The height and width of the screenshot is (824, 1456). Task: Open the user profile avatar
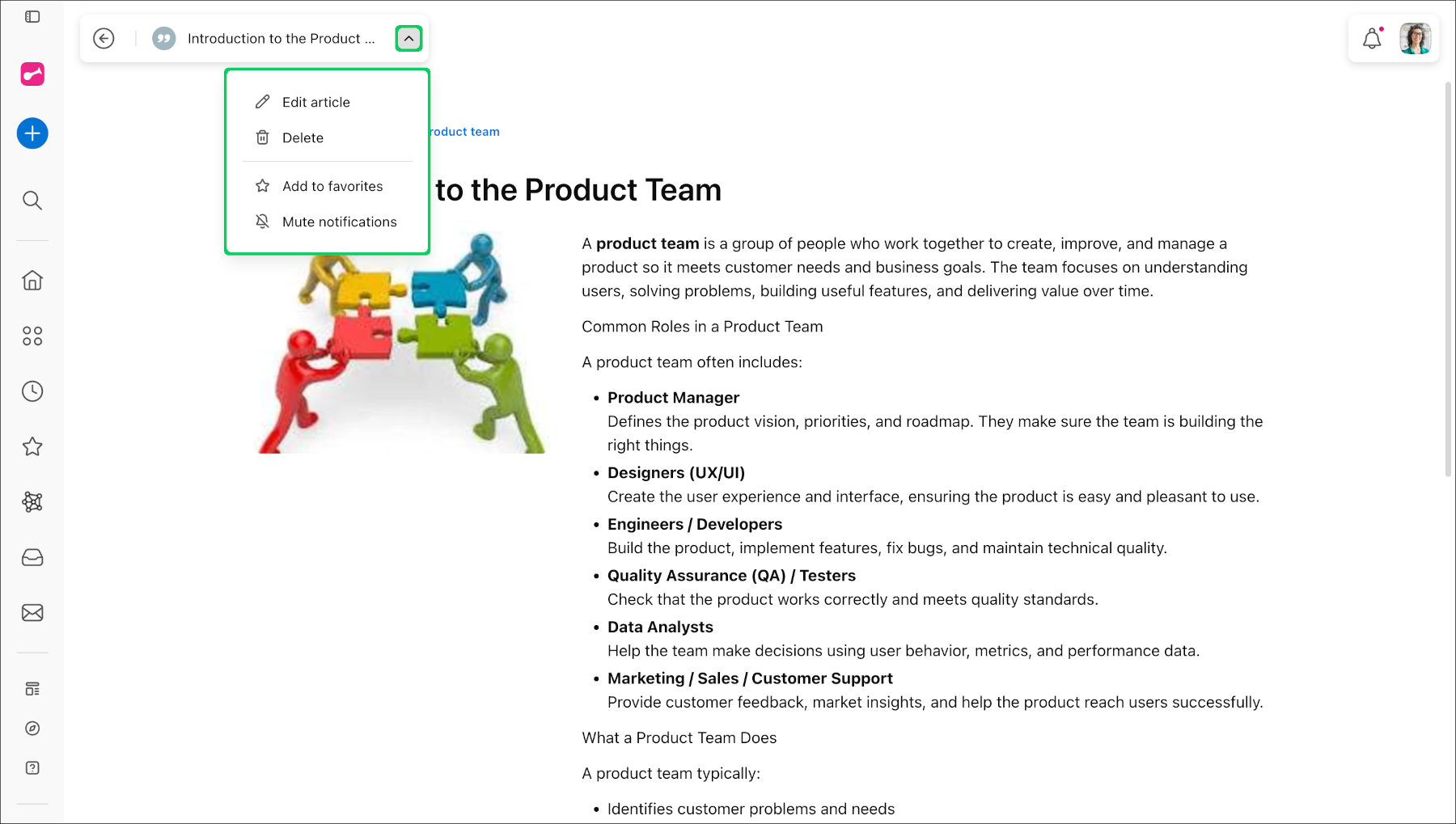[1416, 39]
